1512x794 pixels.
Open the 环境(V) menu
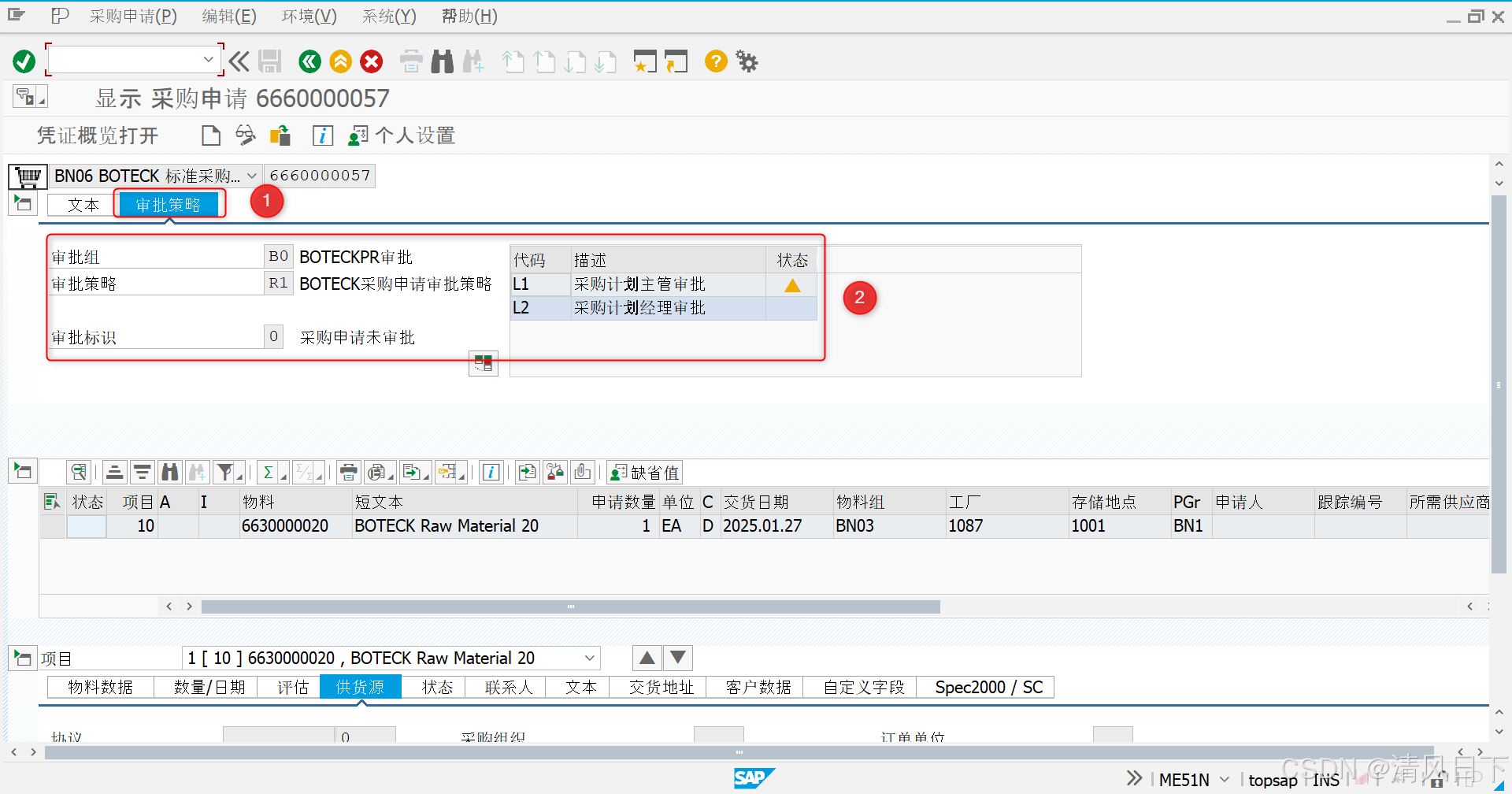(309, 16)
